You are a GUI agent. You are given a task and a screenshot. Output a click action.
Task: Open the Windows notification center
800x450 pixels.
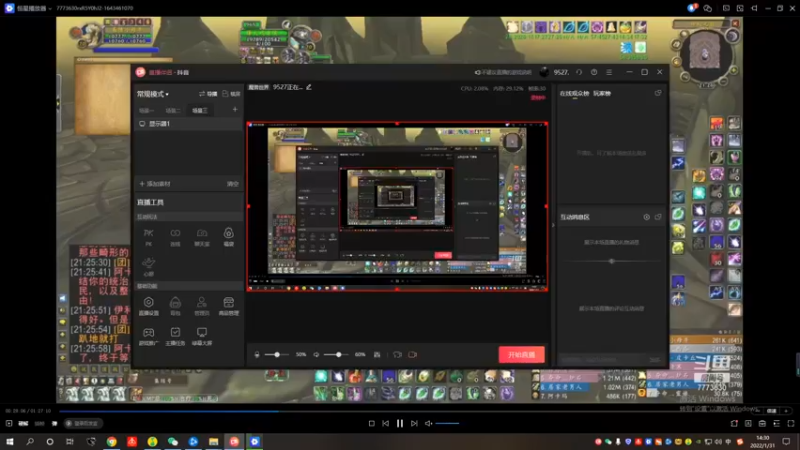coord(786,441)
